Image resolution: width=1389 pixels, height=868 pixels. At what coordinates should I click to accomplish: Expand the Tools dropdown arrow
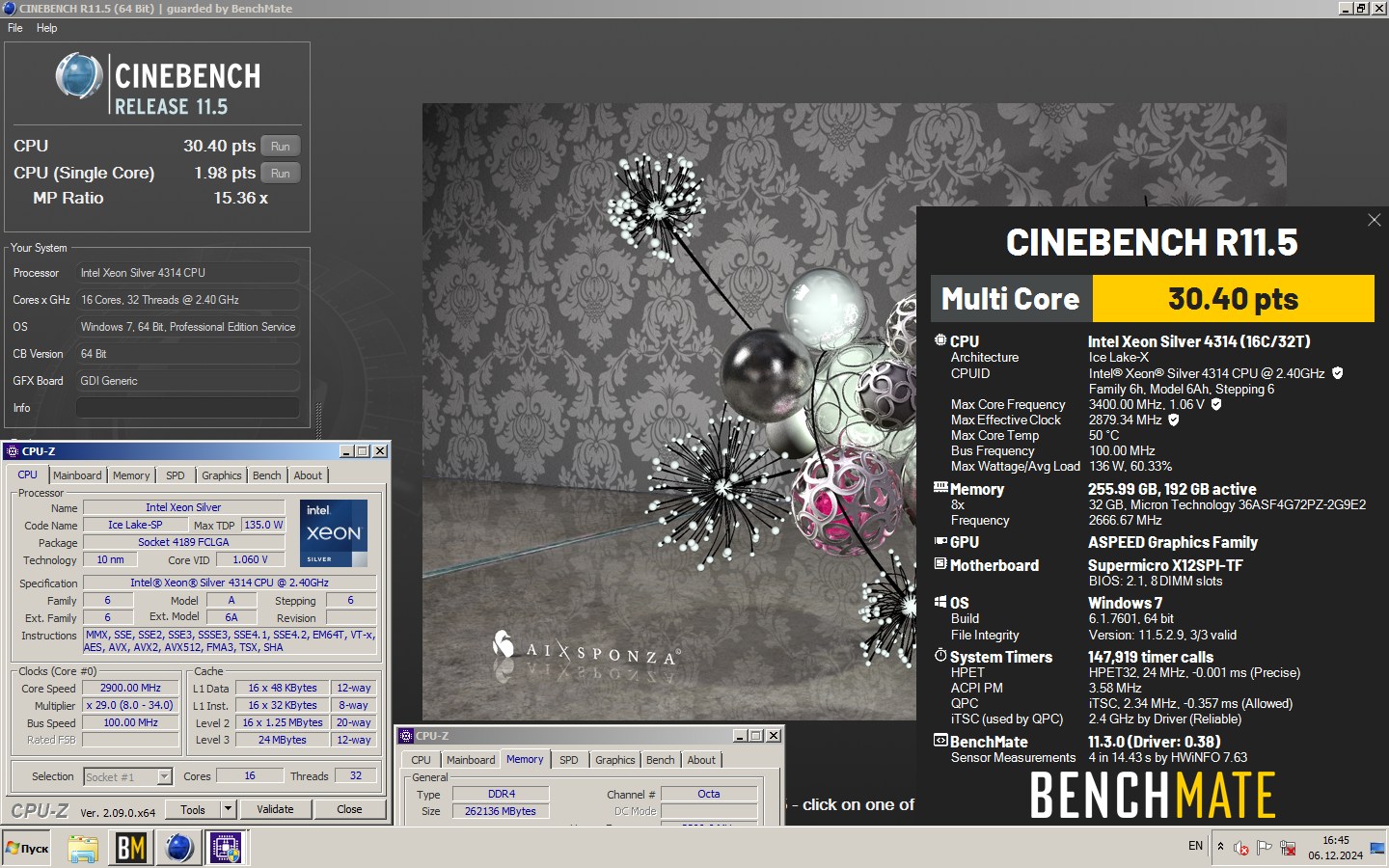click(x=229, y=809)
